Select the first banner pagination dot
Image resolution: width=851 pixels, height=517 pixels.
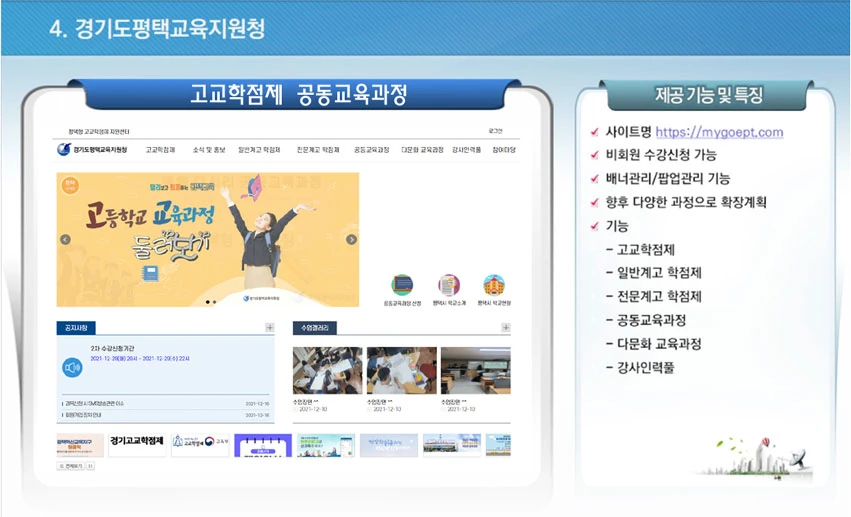208,302
